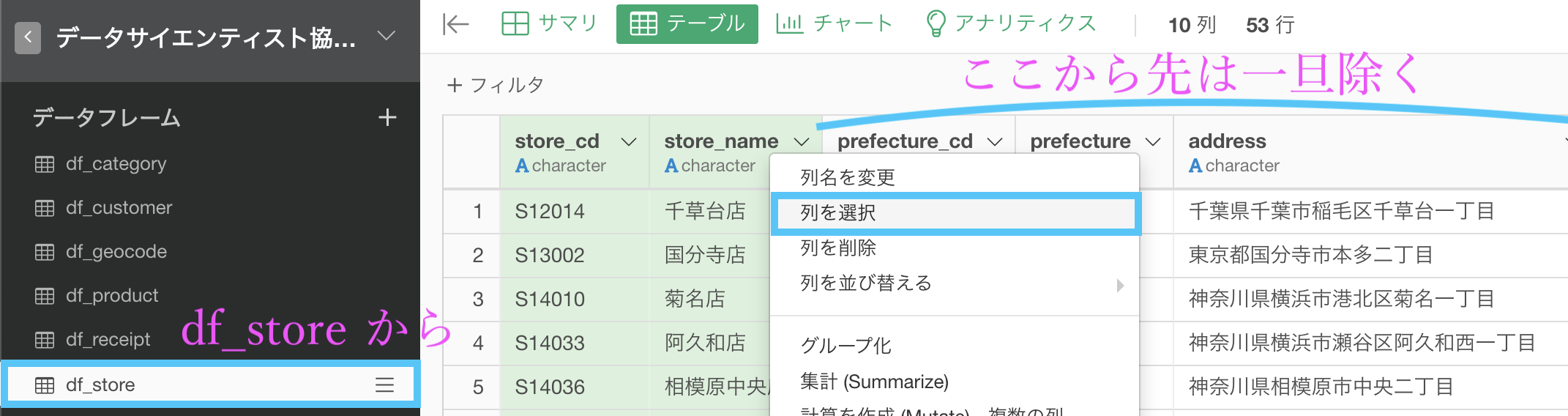Click the plus icon to add a フィルタ
1568x416 pixels.
click(455, 86)
